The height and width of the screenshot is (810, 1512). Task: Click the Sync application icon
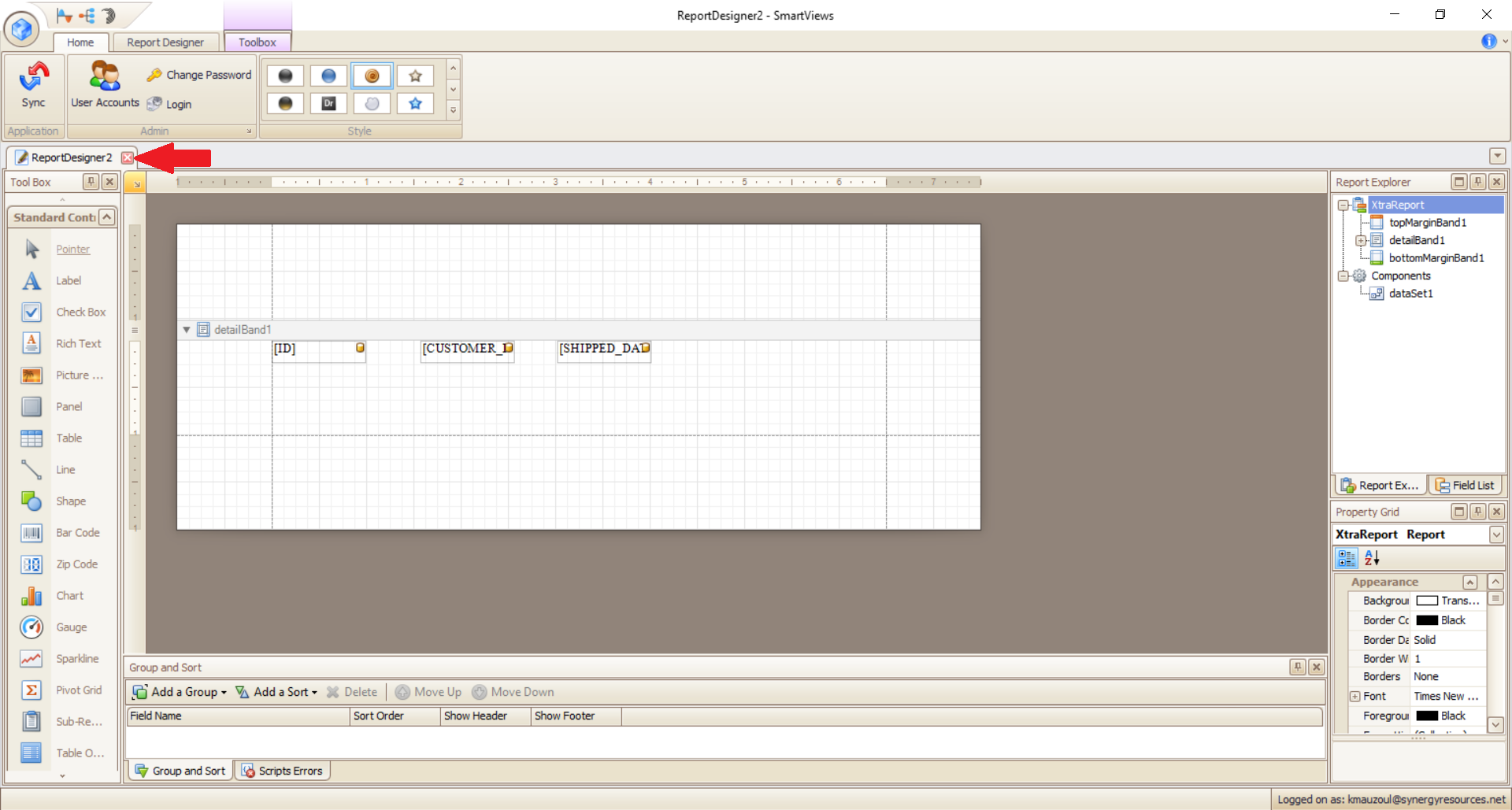33,85
